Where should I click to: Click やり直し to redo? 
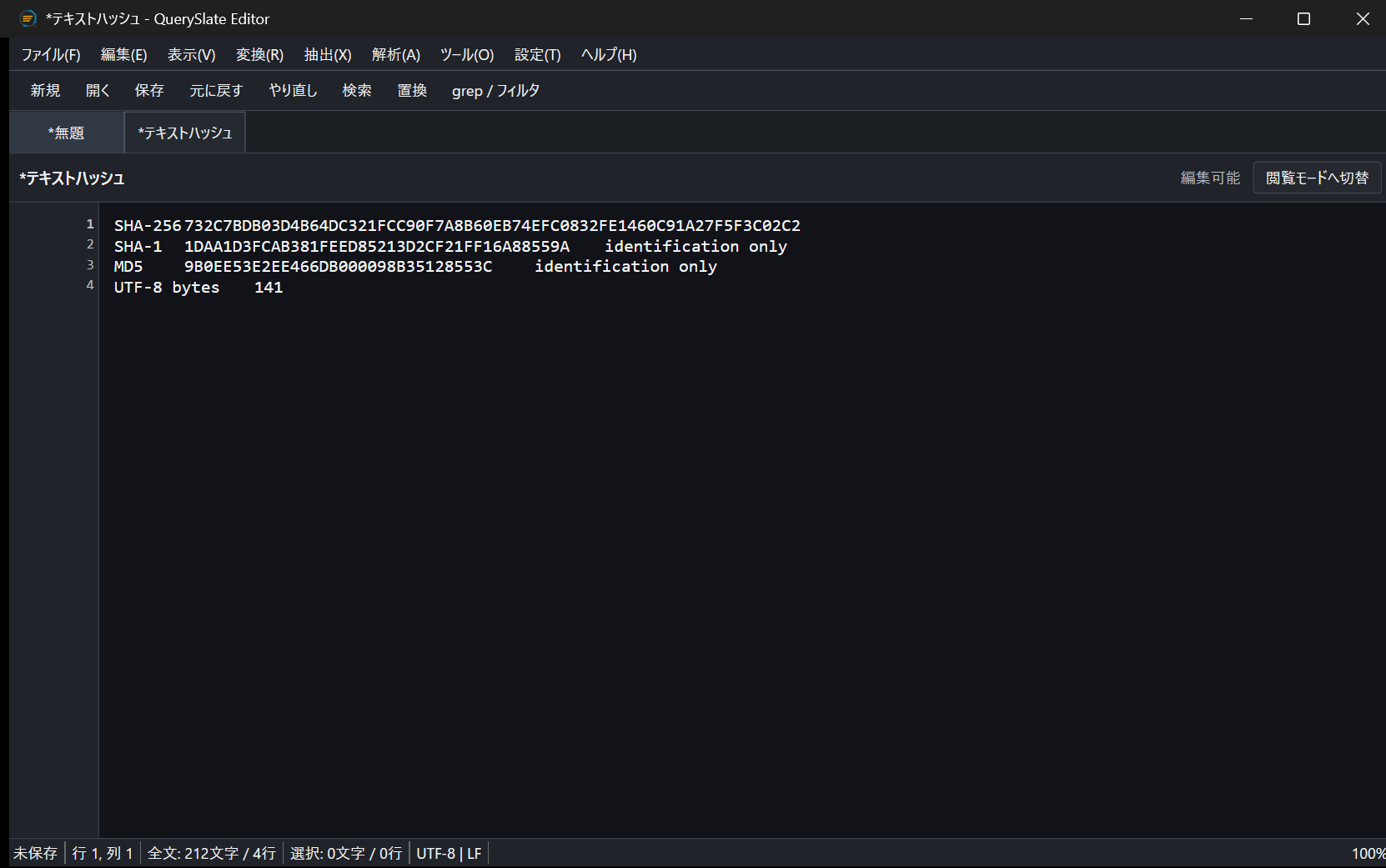tap(294, 91)
